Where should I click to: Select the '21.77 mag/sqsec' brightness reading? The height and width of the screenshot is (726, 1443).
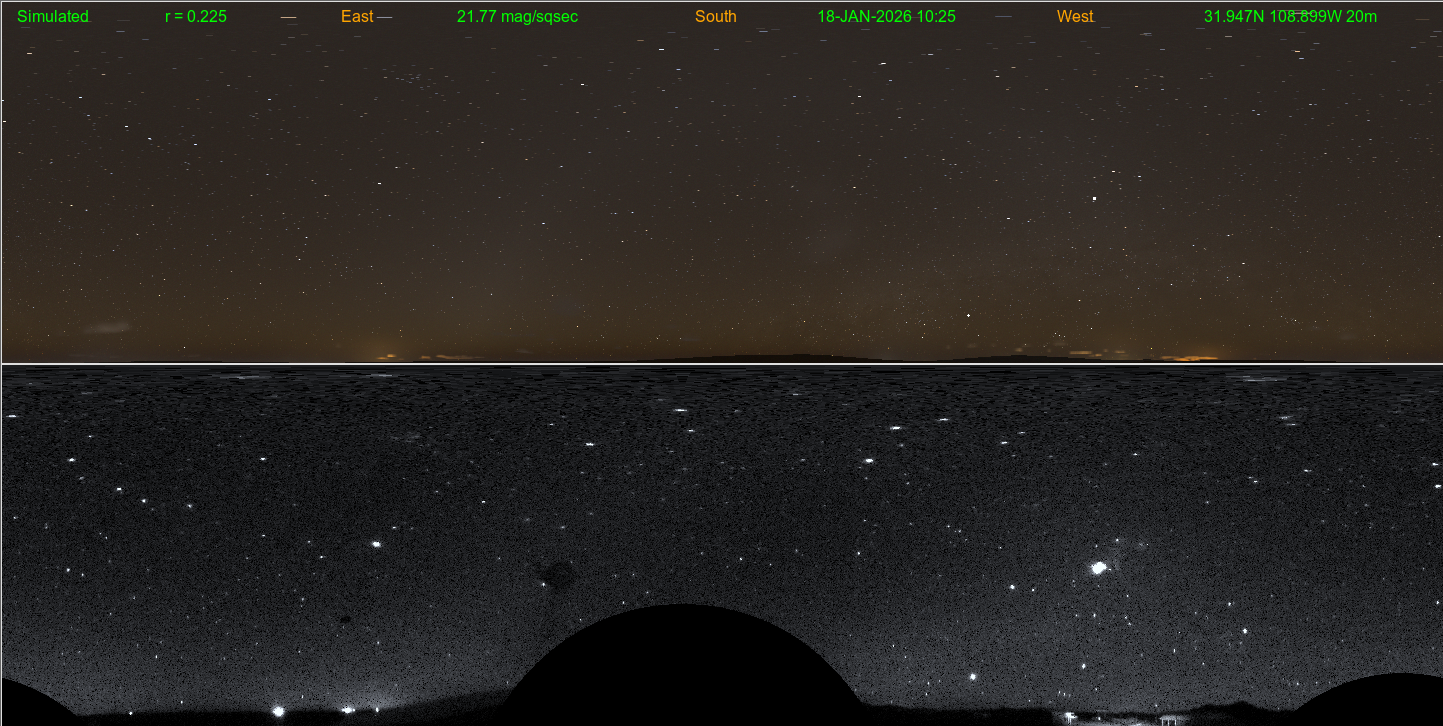[x=517, y=17]
